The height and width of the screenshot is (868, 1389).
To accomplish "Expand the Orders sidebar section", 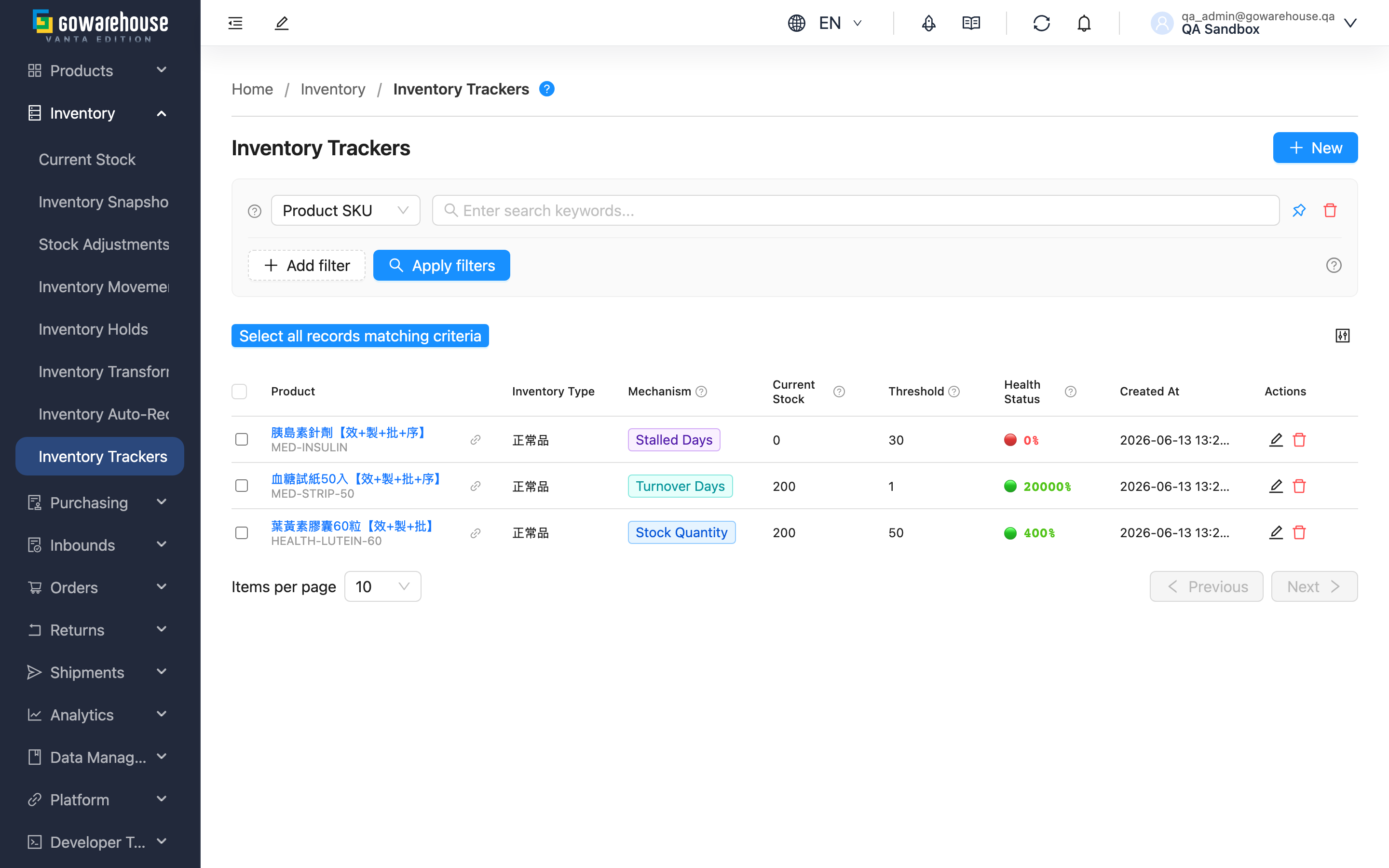I will [100, 588].
